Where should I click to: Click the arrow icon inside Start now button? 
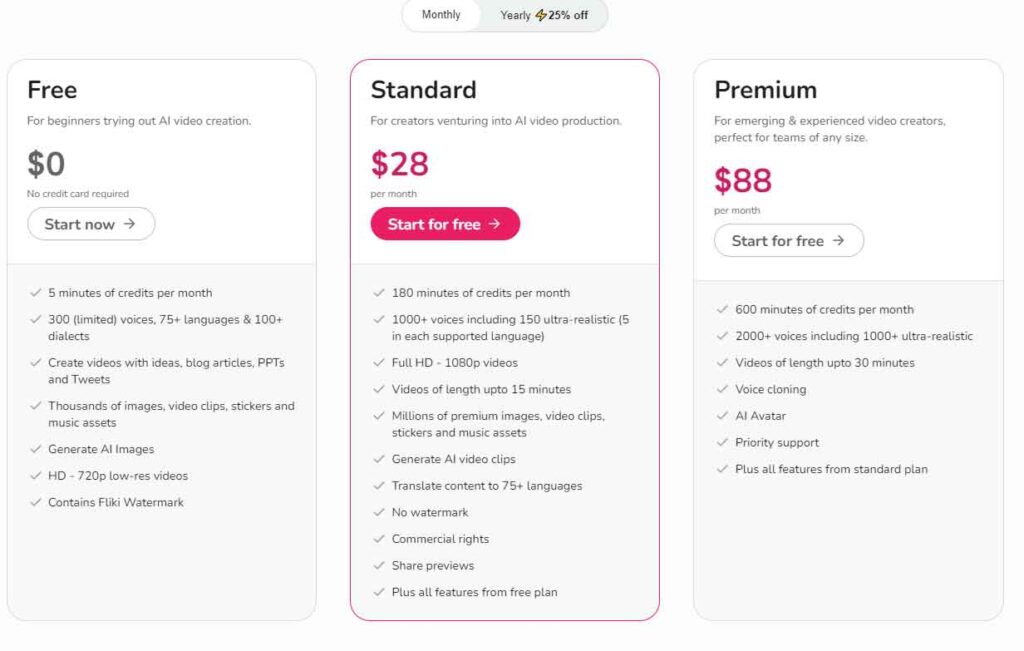(132, 224)
